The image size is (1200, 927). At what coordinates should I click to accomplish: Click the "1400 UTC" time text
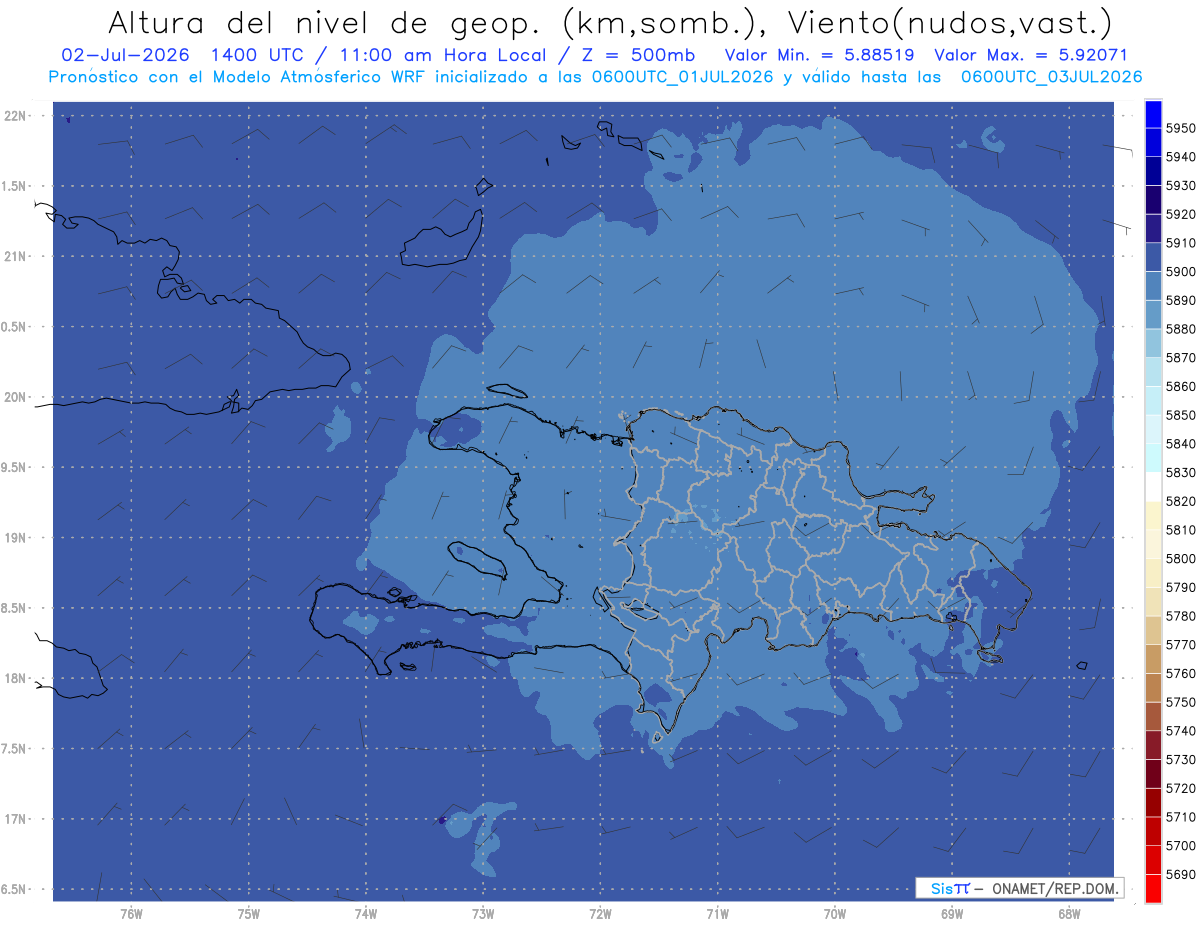[256, 55]
